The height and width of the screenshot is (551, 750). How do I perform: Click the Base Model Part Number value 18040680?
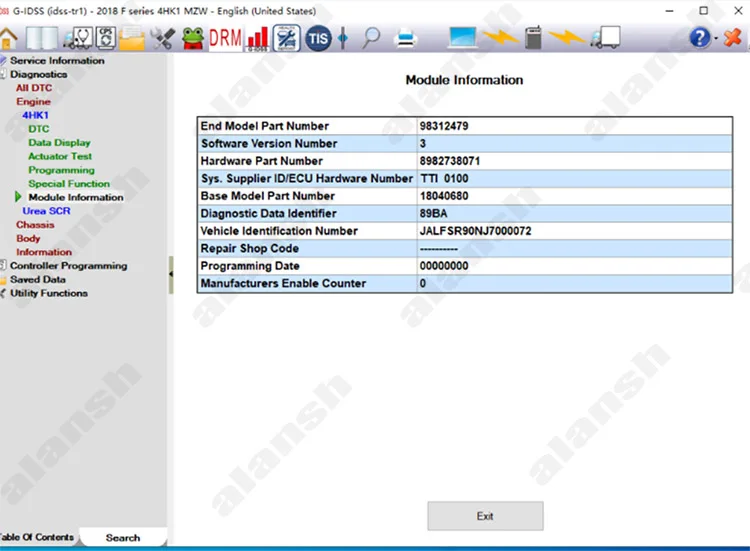(x=444, y=196)
